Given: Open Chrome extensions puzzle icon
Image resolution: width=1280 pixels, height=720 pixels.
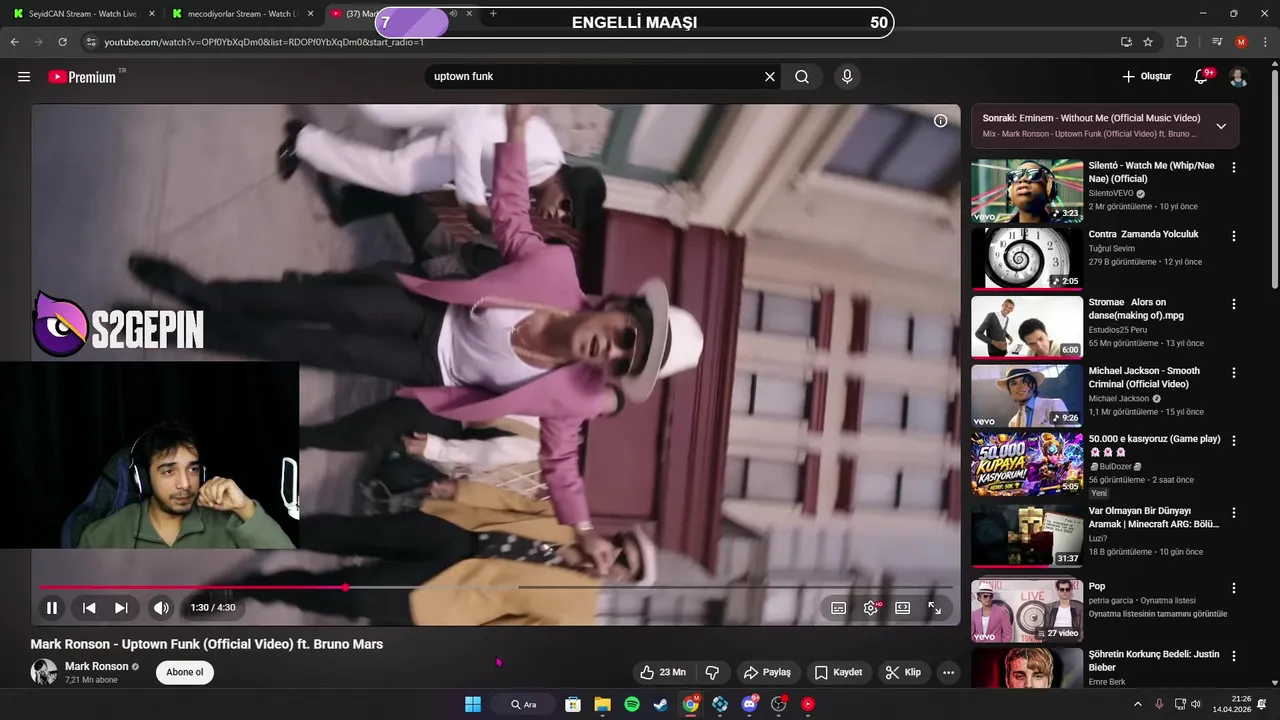Looking at the screenshot, I should (x=1181, y=42).
